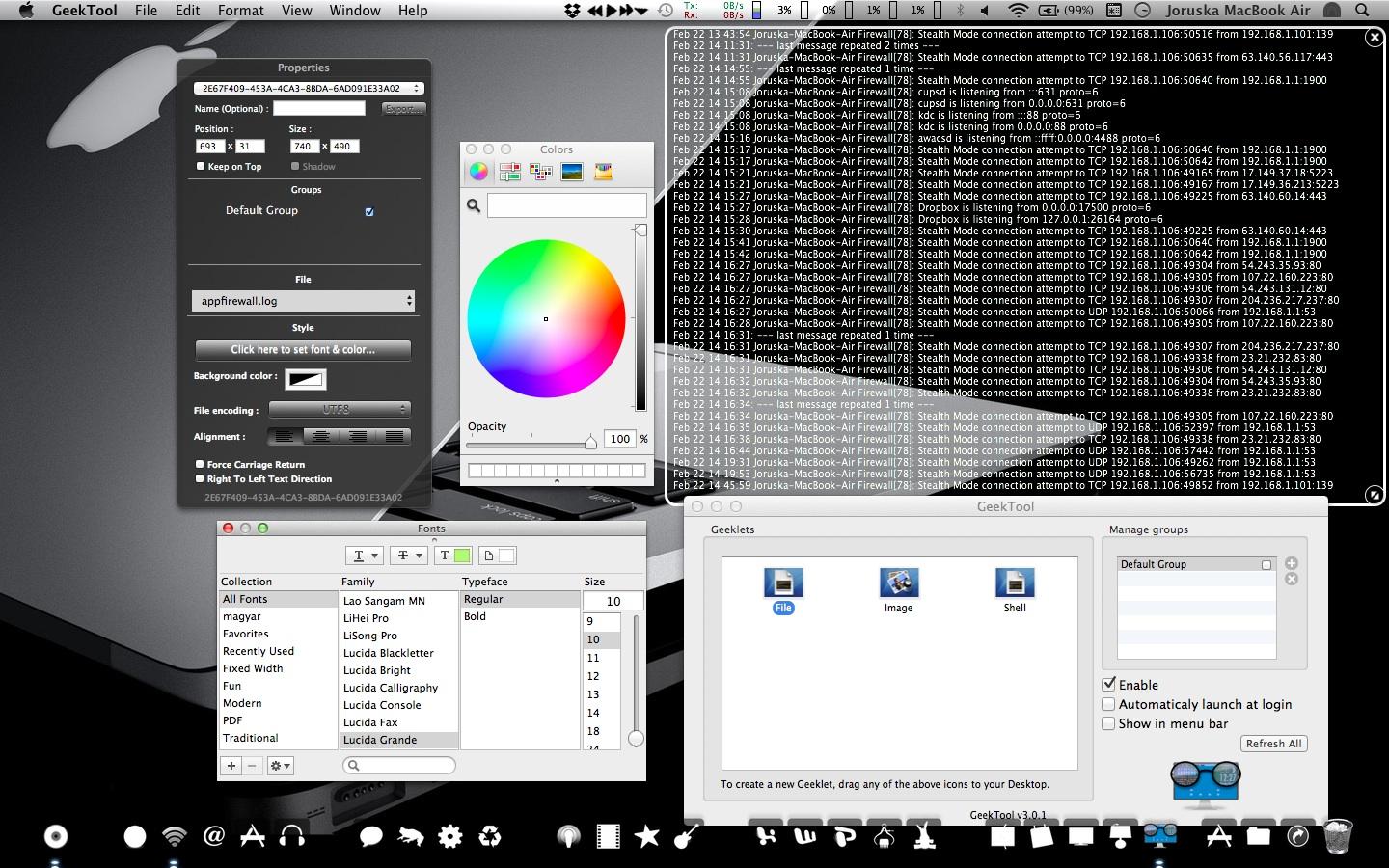Click the magnifier color picker in Colors
This screenshot has width=1389, height=868.
[x=474, y=205]
